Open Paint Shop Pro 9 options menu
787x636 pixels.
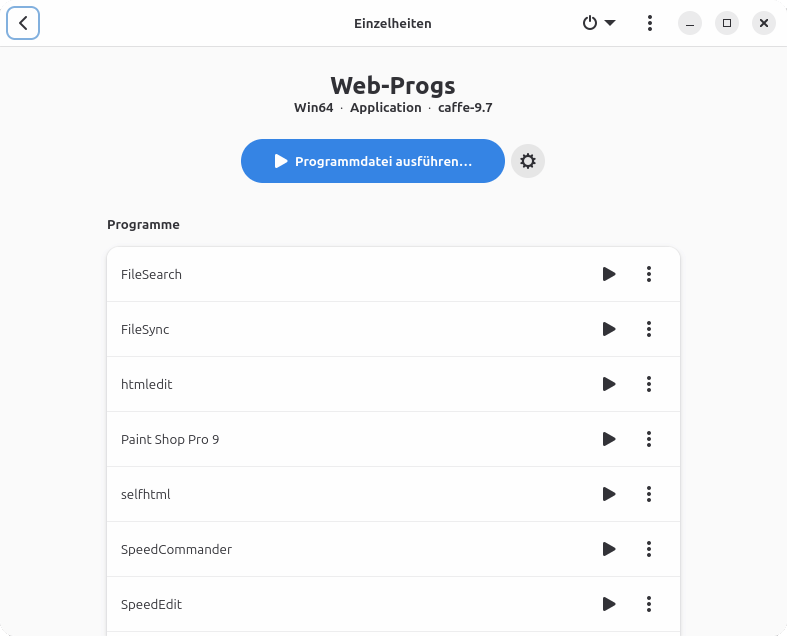coord(649,439)
